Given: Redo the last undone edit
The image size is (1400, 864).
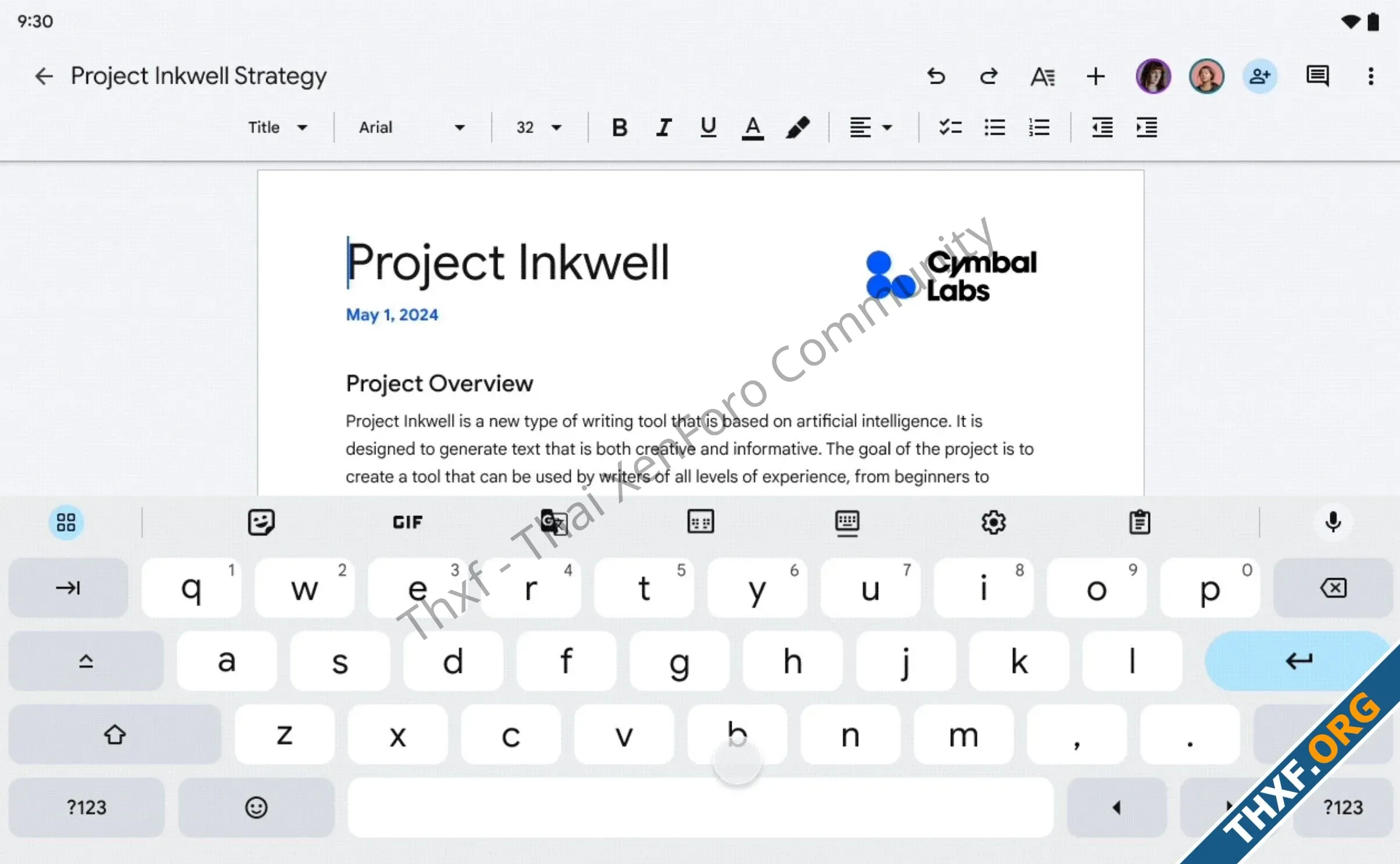Looking at the screenshot, I should pos(989,76).
